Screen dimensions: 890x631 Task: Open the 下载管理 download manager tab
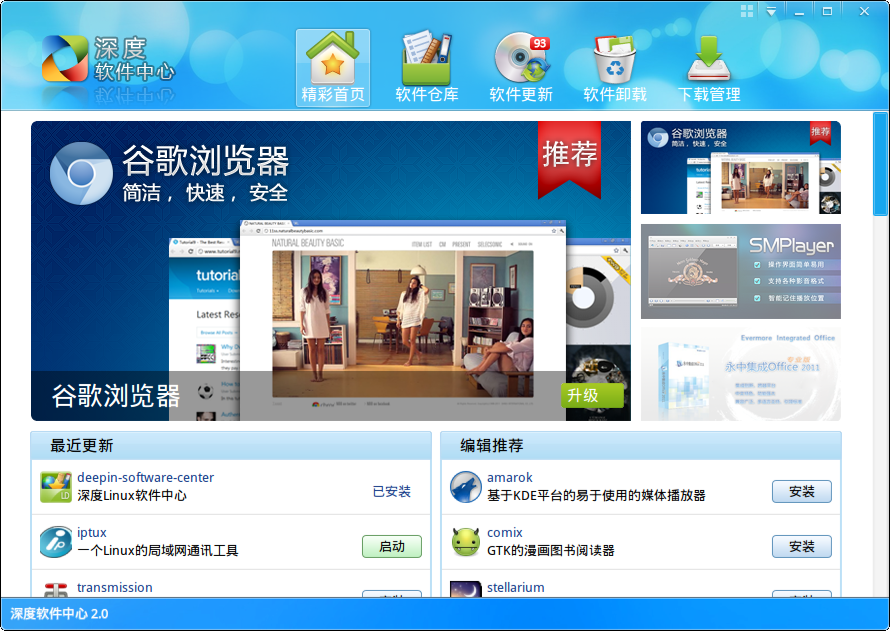click(x=710, y=68)
